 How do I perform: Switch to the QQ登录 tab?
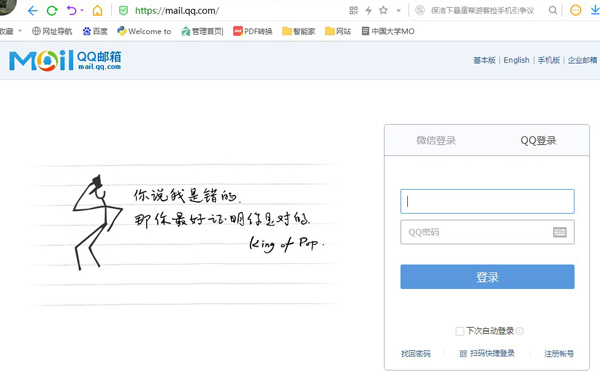click(x=538, y=140)
